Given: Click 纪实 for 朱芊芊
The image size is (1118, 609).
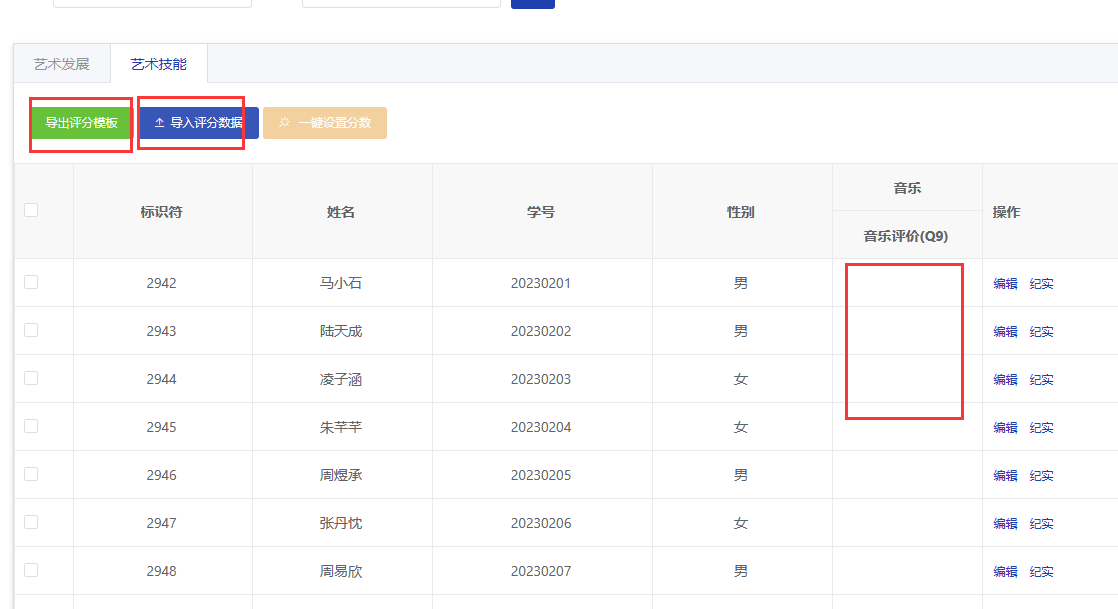Looking at the screenshot, I should pos(1041,427).
